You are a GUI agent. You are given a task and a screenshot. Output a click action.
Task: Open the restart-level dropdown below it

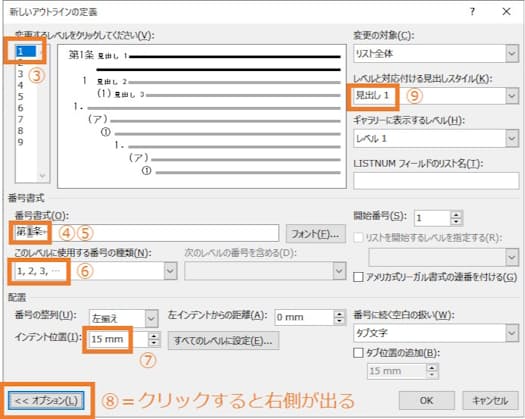(x=444, y=257)
